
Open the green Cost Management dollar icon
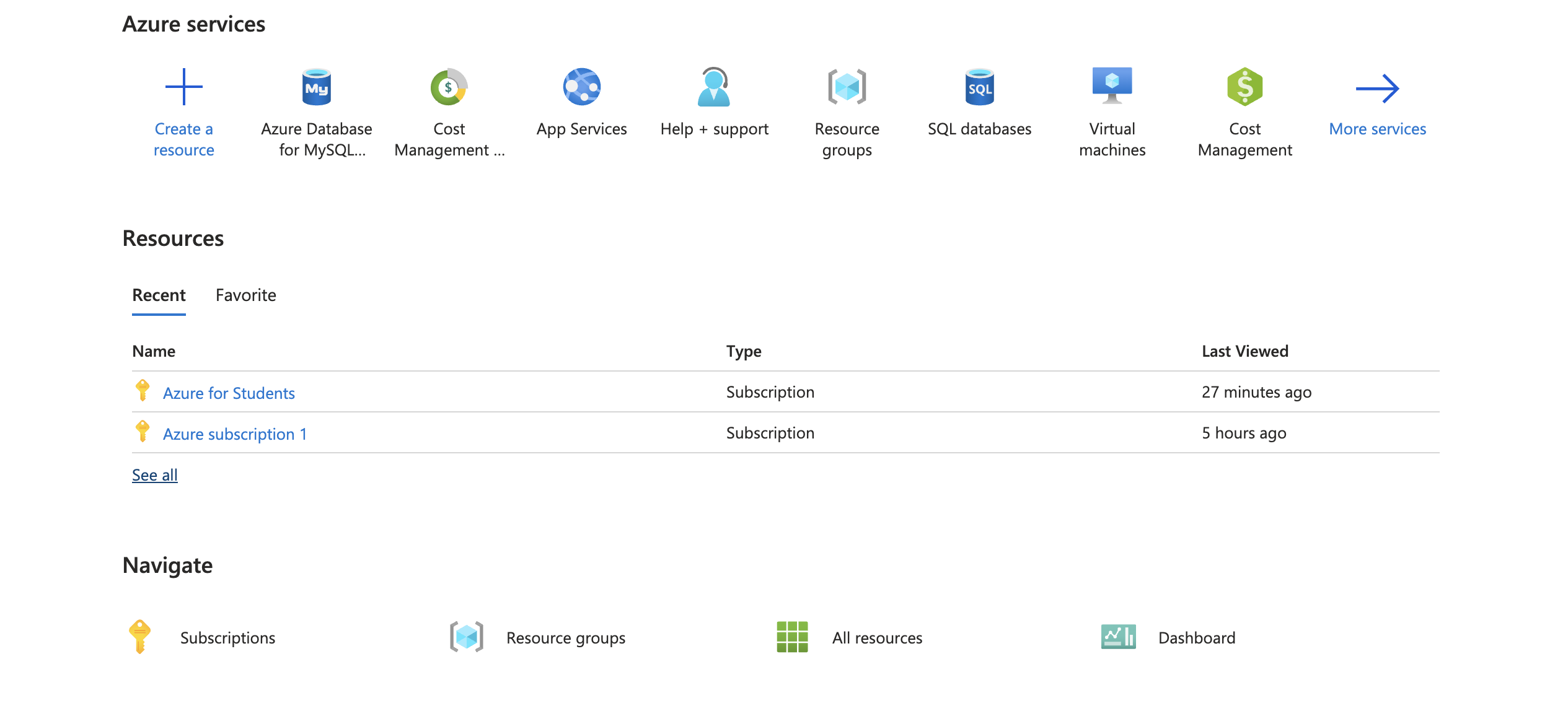(x=1244, y=87)
